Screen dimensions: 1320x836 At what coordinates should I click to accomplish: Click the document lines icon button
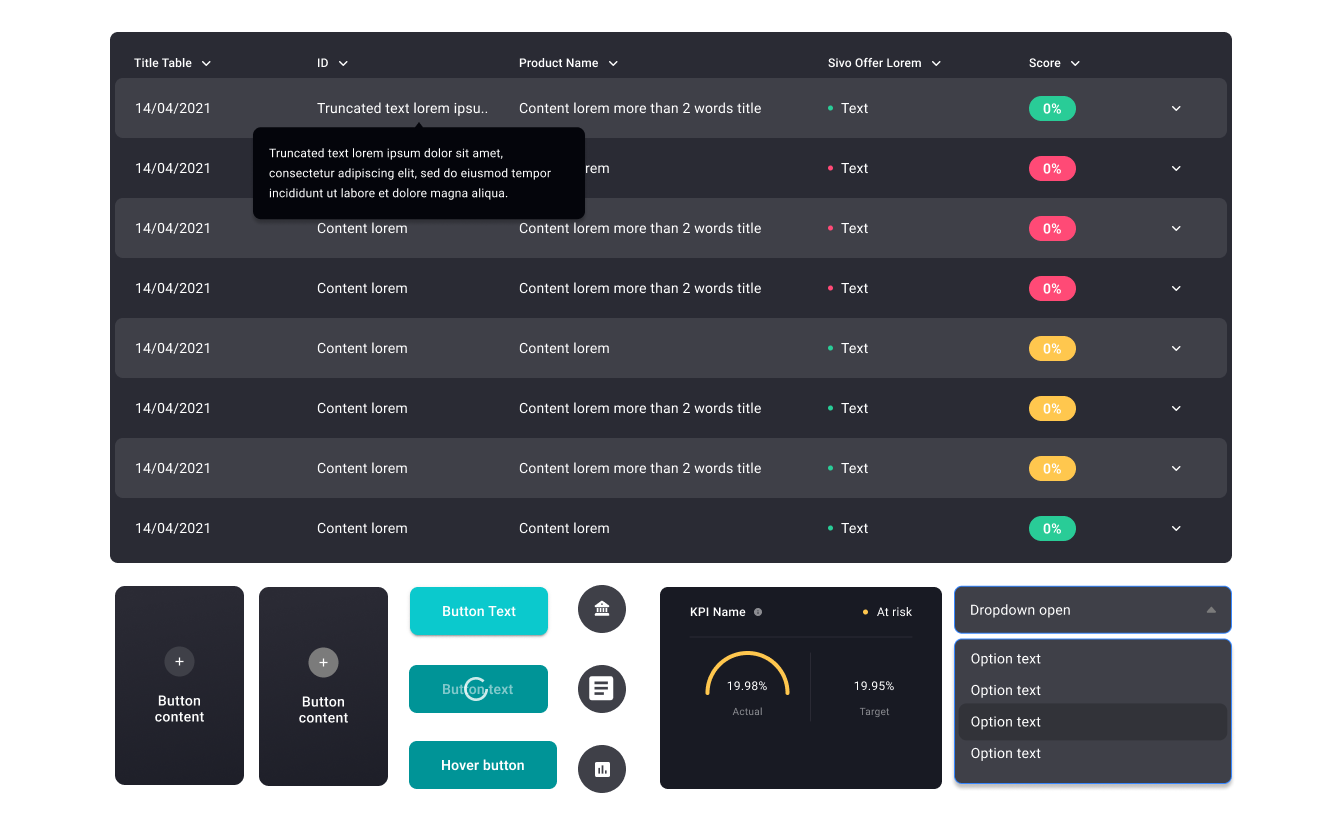coord(602,689)
